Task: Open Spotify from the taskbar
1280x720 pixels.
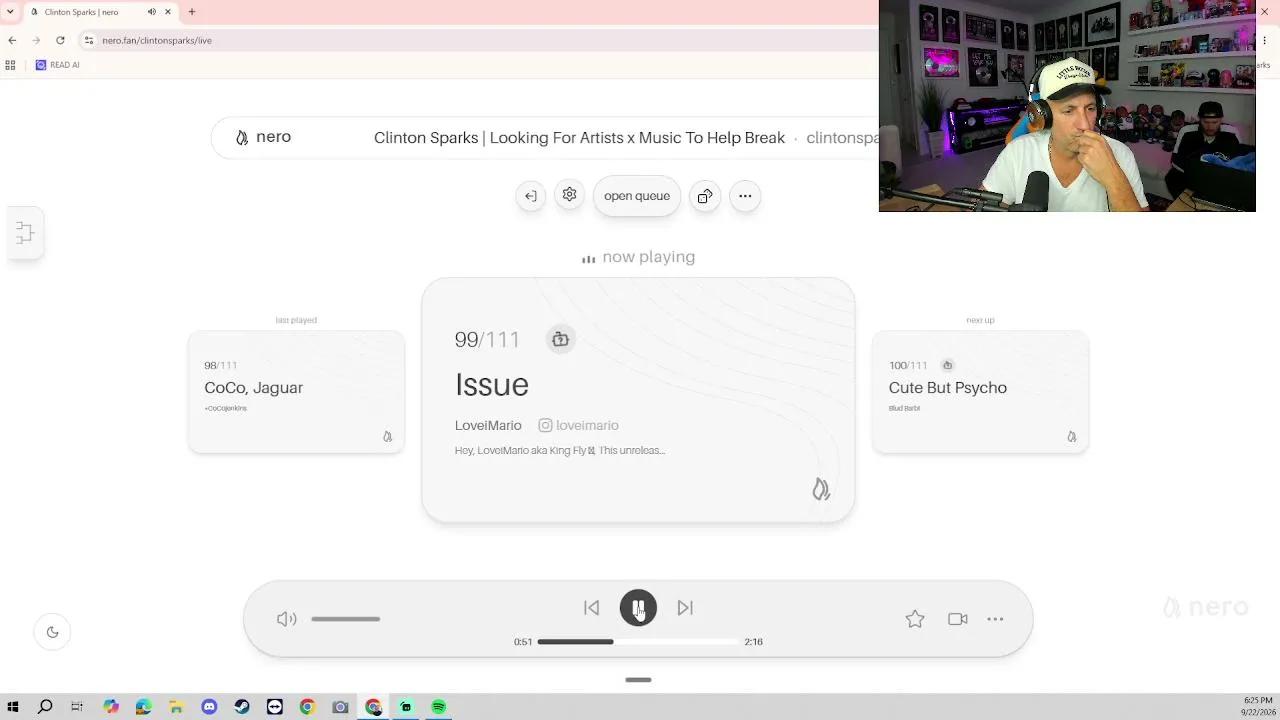Action: click(x=438, y=707)
